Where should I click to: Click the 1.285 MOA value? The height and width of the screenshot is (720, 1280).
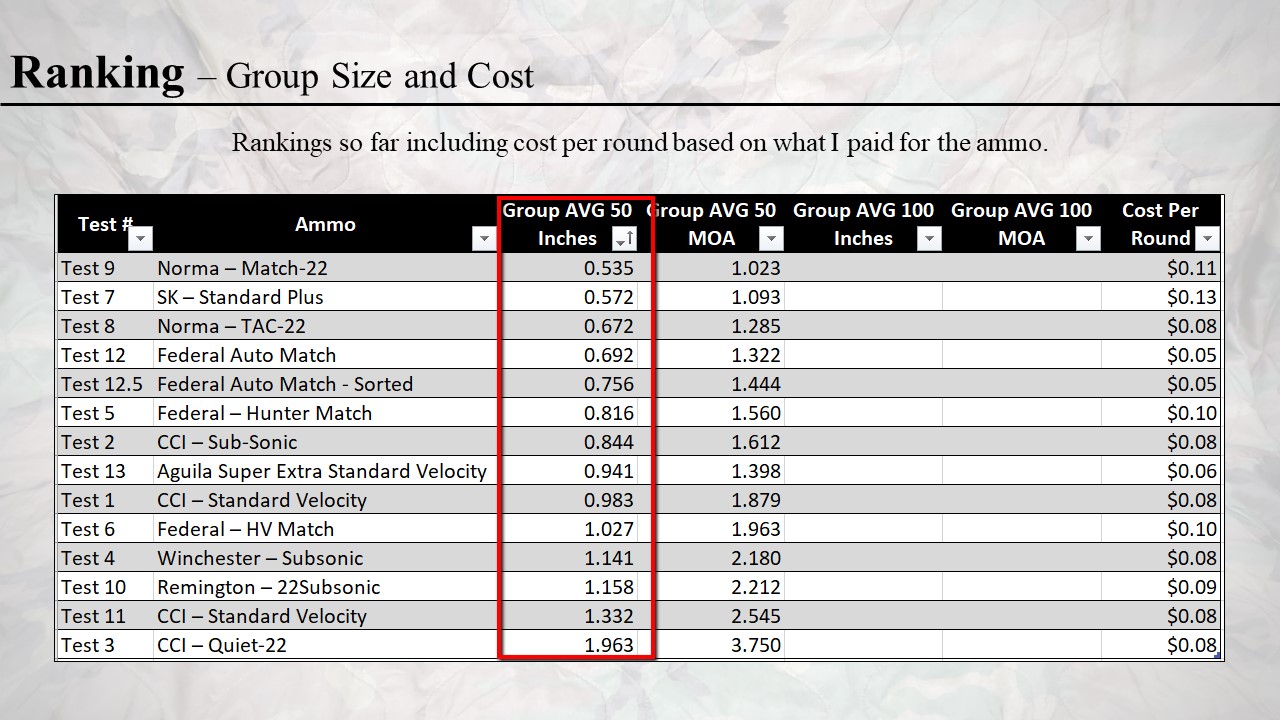click(756, 326)
